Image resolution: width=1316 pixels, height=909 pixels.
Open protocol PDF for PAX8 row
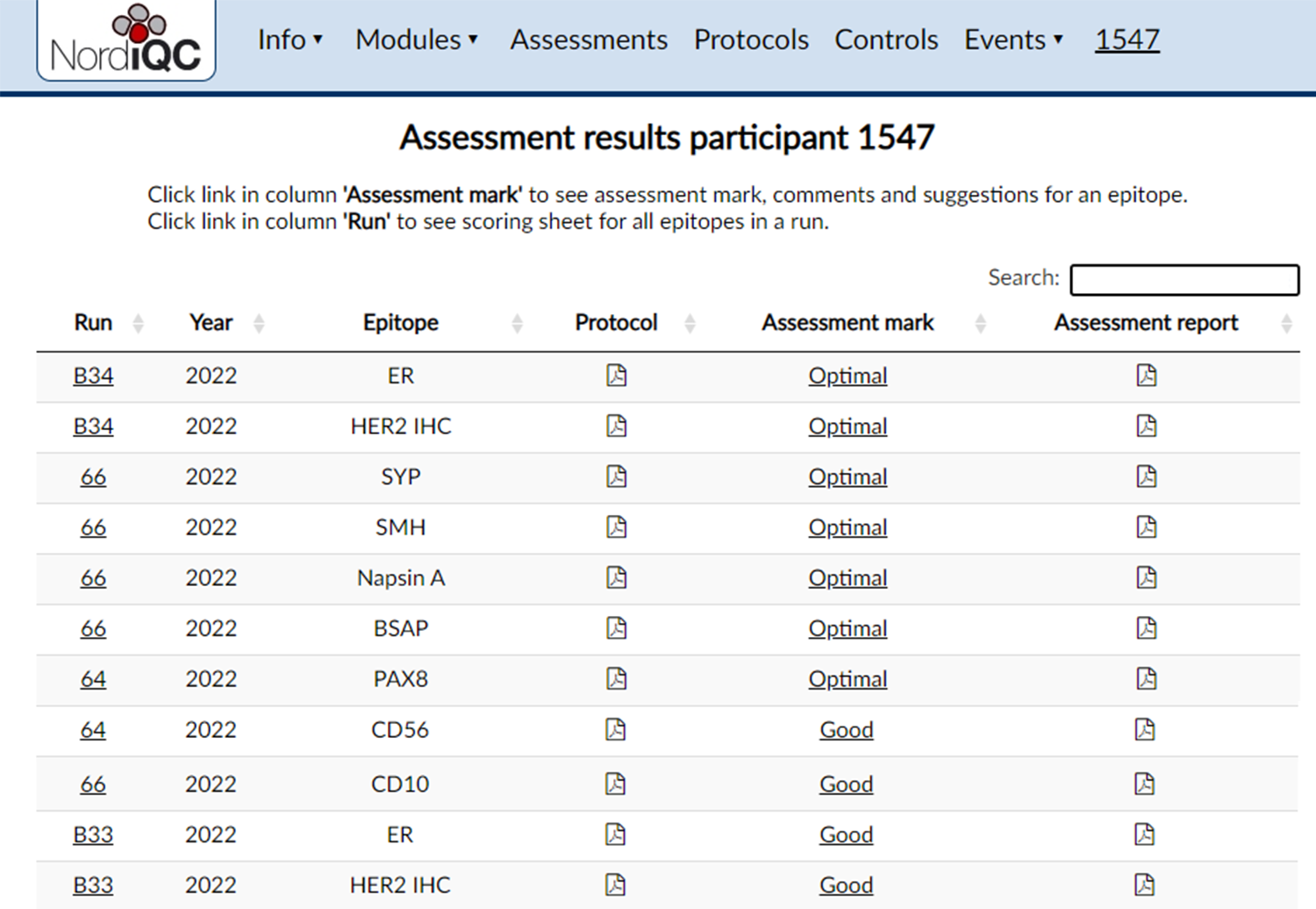pyautogui.click(x=617, y=679)
